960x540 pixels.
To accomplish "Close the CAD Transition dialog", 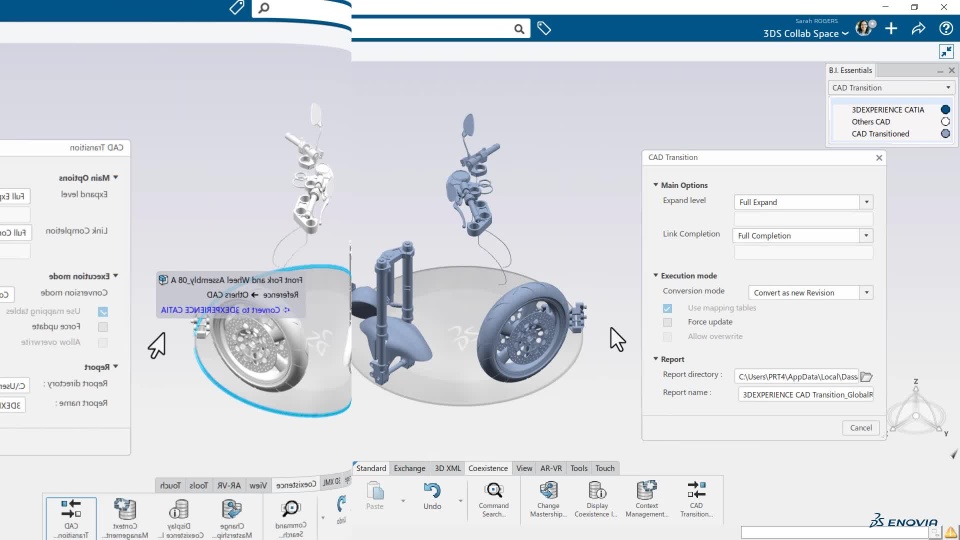I will [879, 157].
